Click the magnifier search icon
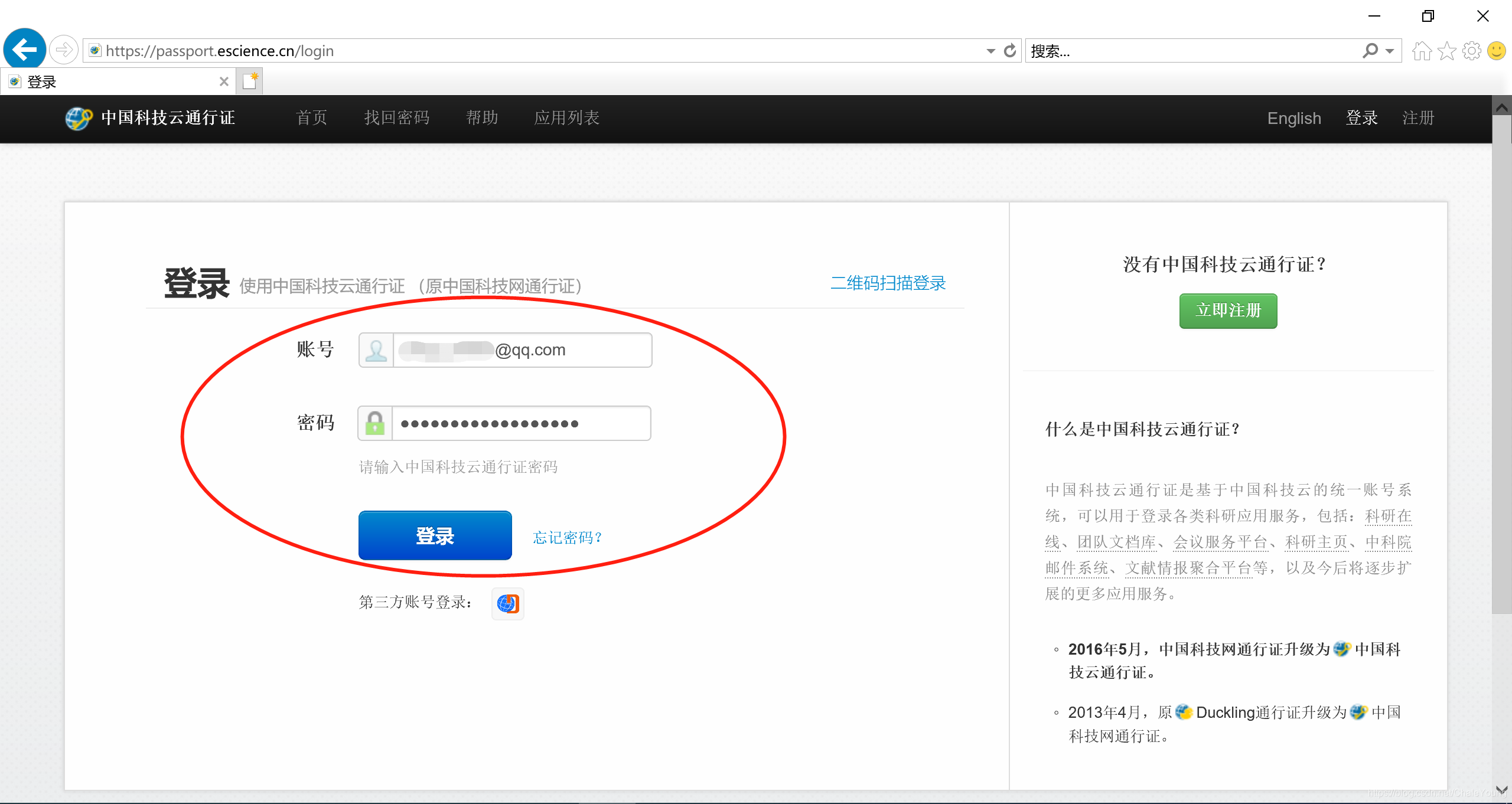The image size is (1512, 804). [x=1370, y=51]
